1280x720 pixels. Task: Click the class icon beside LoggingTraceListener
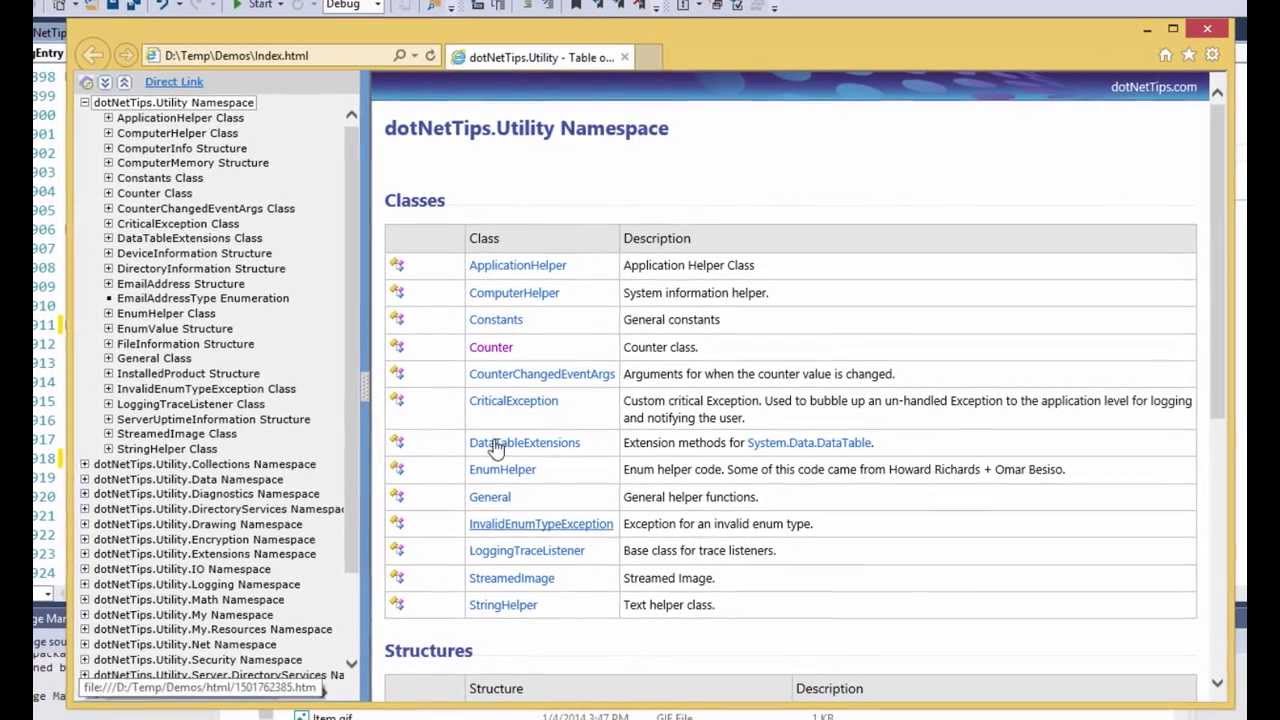pyautogui.click(x=397, y=550)
